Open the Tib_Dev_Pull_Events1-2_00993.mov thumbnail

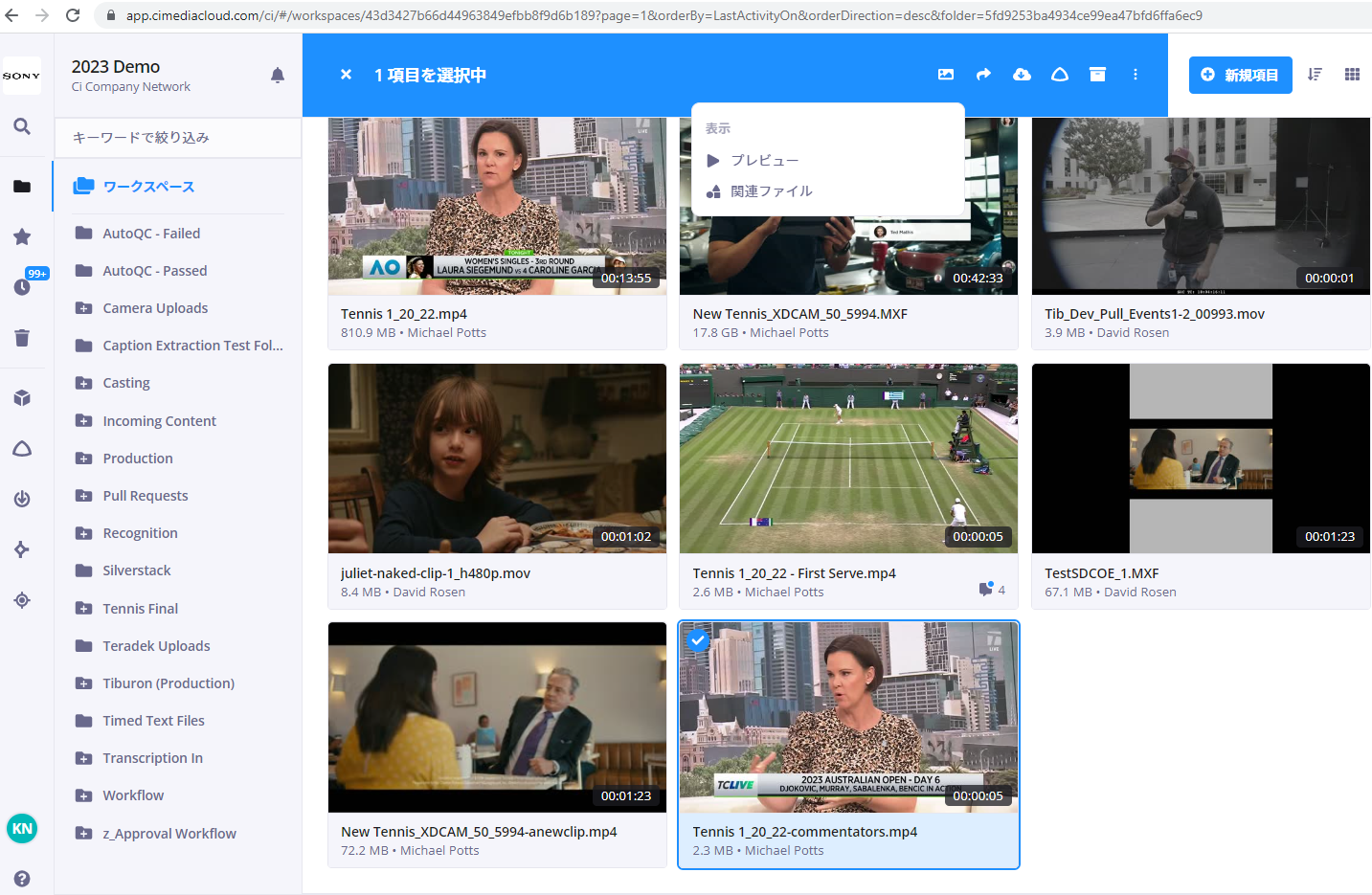point(1201,206)
